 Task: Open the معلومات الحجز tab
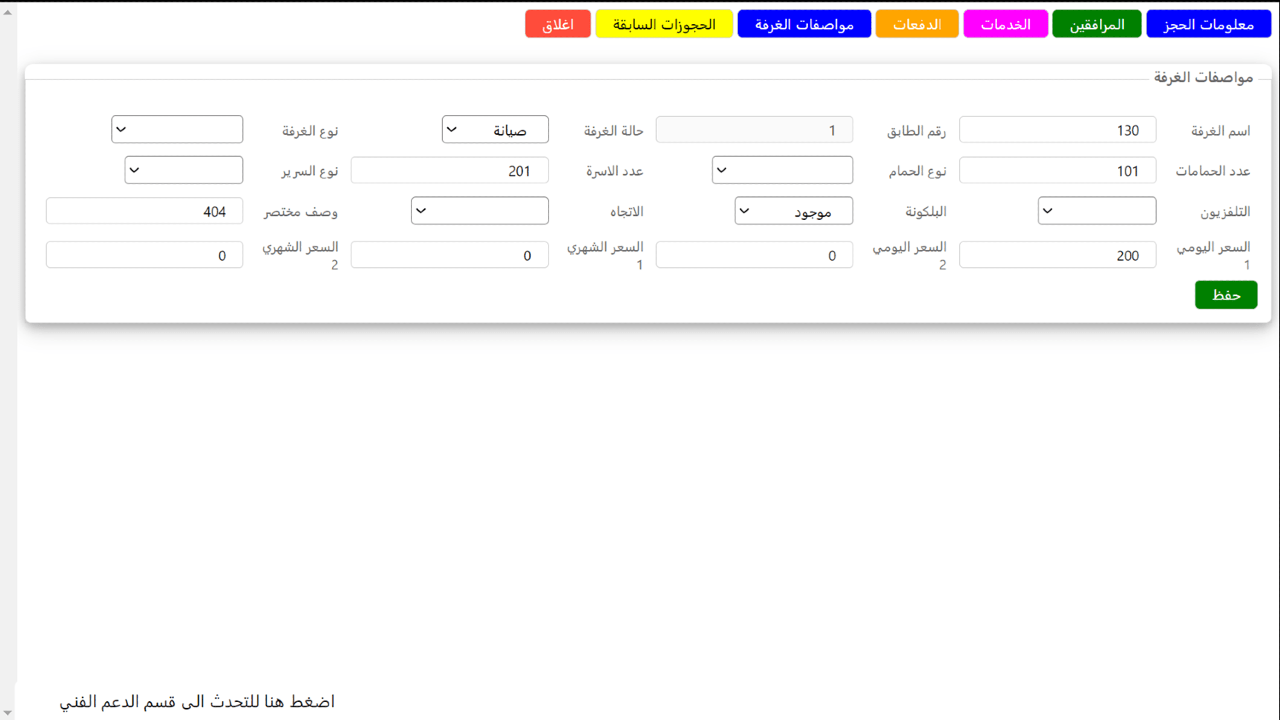pyautogui.click(x=1208, y=25)
